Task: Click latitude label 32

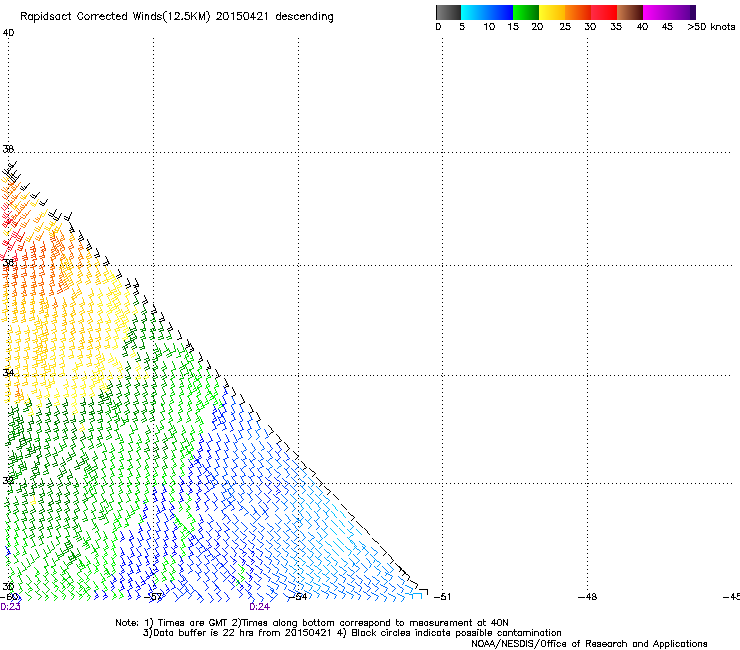Action: click(x=8, y=481)
